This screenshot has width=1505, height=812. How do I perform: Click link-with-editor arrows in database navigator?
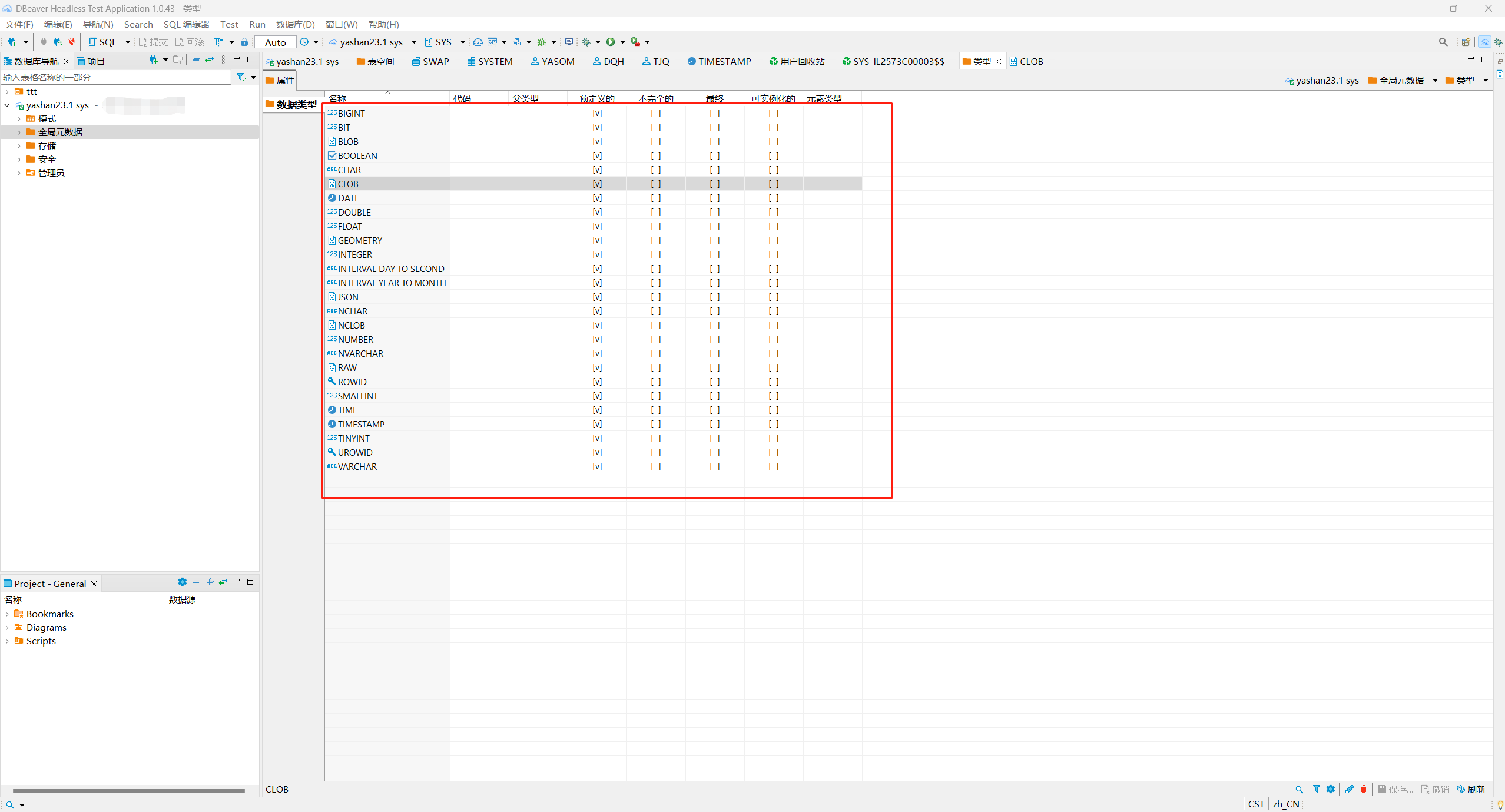pos(210,60)
